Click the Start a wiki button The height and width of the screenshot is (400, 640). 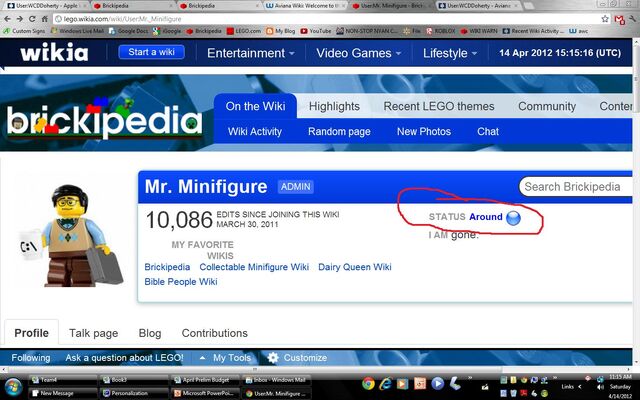[x=151, y=52]
